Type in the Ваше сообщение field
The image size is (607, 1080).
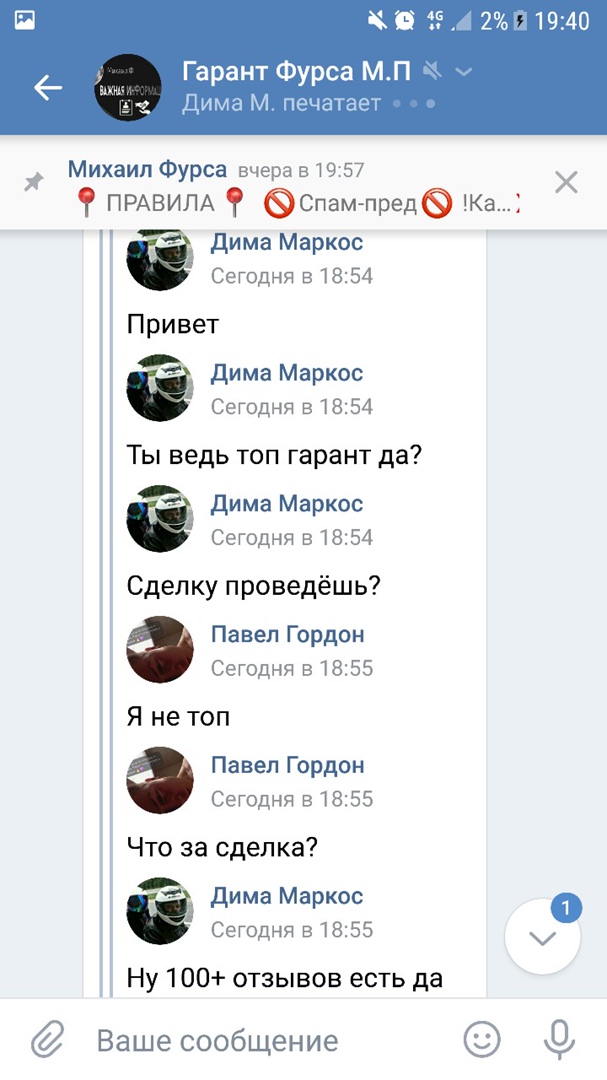(270, 1040)
